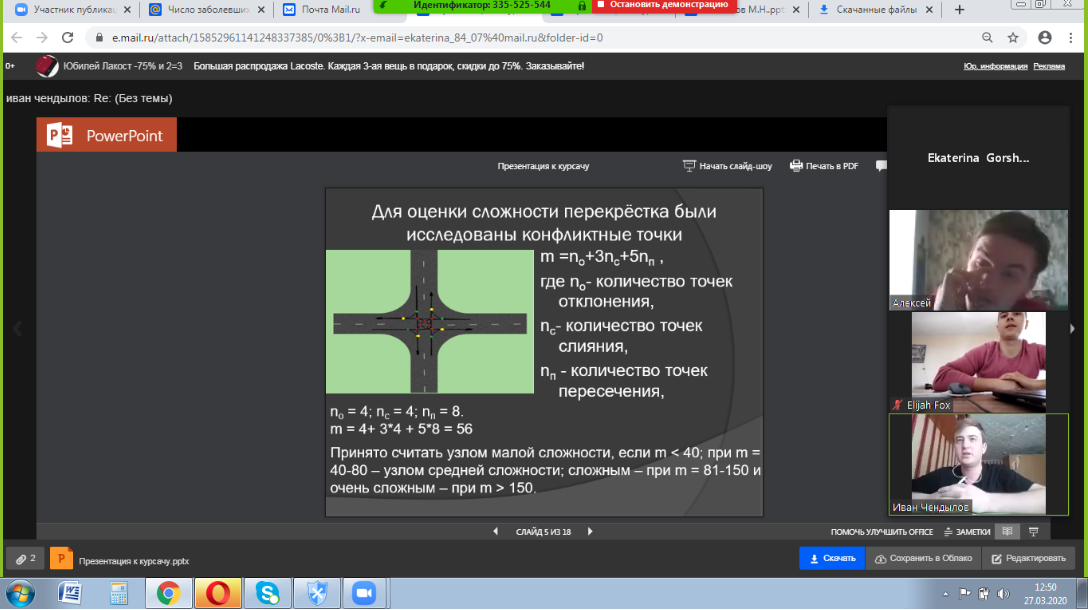Switch to the 'Почта Mail.ru' browser tab
Viewport: 1088px width, 610px height.
tap(330, 9)
